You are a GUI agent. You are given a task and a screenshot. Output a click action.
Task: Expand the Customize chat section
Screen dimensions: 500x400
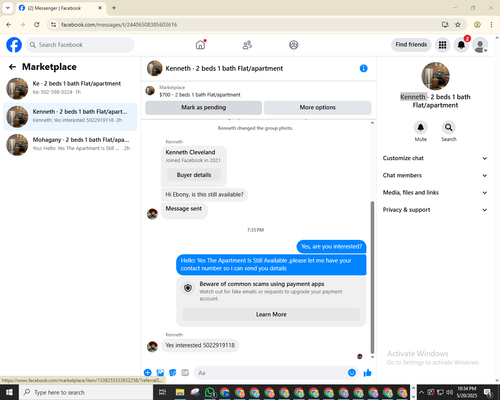pyautogui.click(x=435, y=158)
